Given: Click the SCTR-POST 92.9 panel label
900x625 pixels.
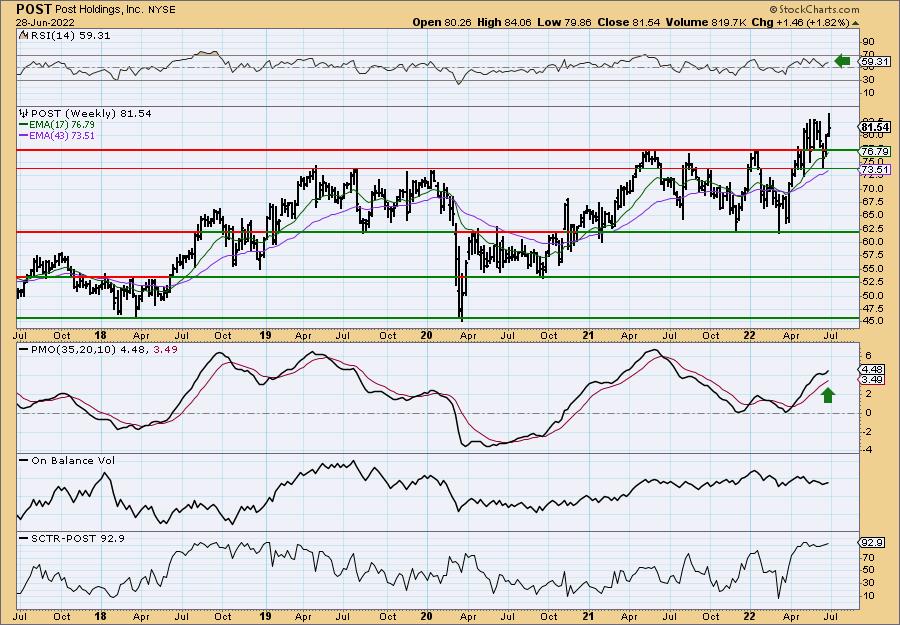Looking at the screenshot, I should (x=77, y=539).
